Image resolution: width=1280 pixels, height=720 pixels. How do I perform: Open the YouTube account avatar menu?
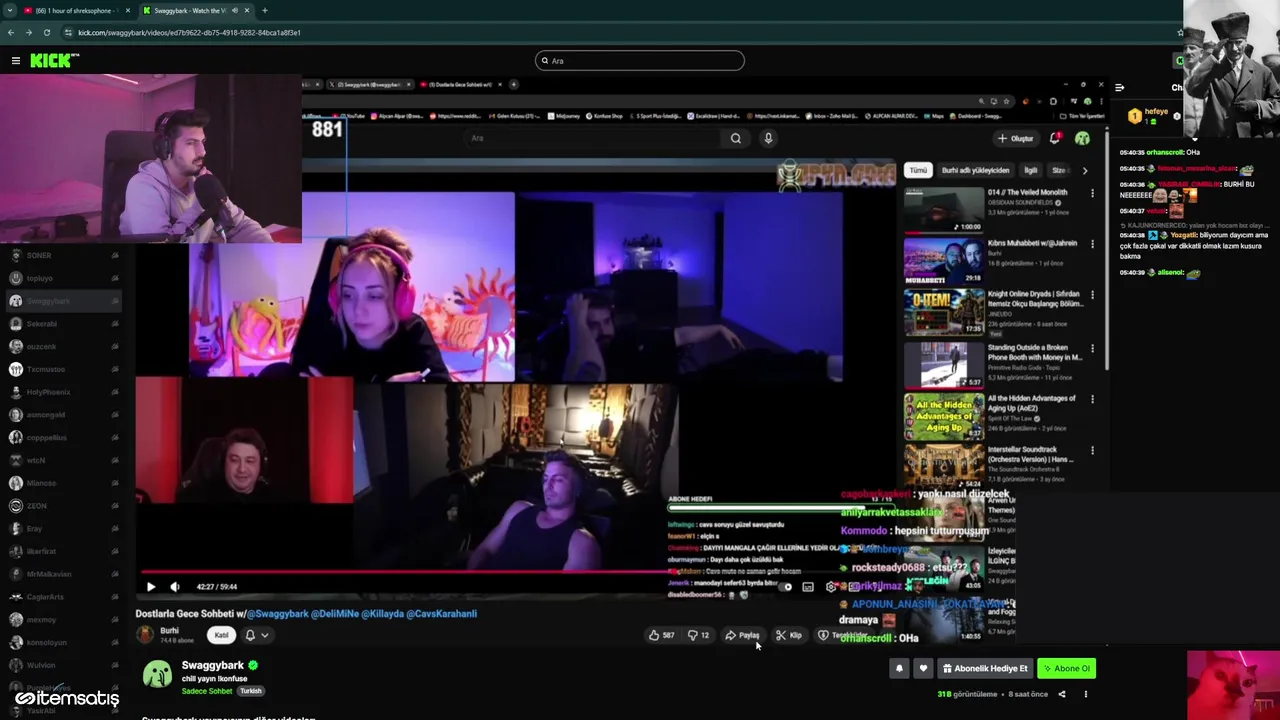point(1082,138)
